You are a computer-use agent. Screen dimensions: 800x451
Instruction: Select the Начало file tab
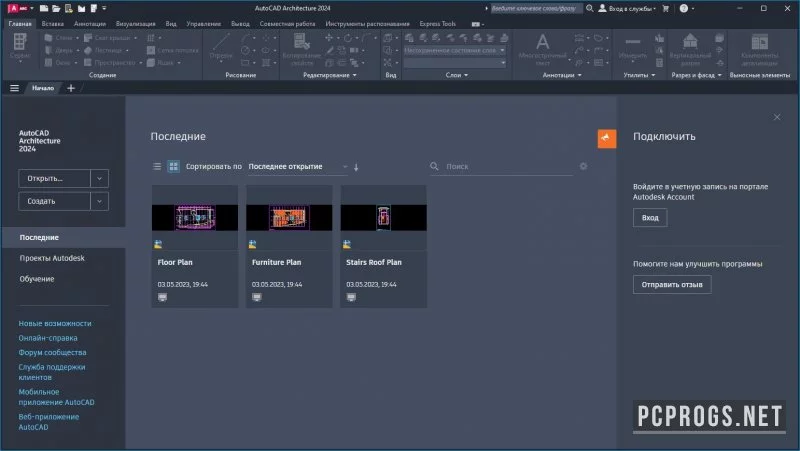43,88
